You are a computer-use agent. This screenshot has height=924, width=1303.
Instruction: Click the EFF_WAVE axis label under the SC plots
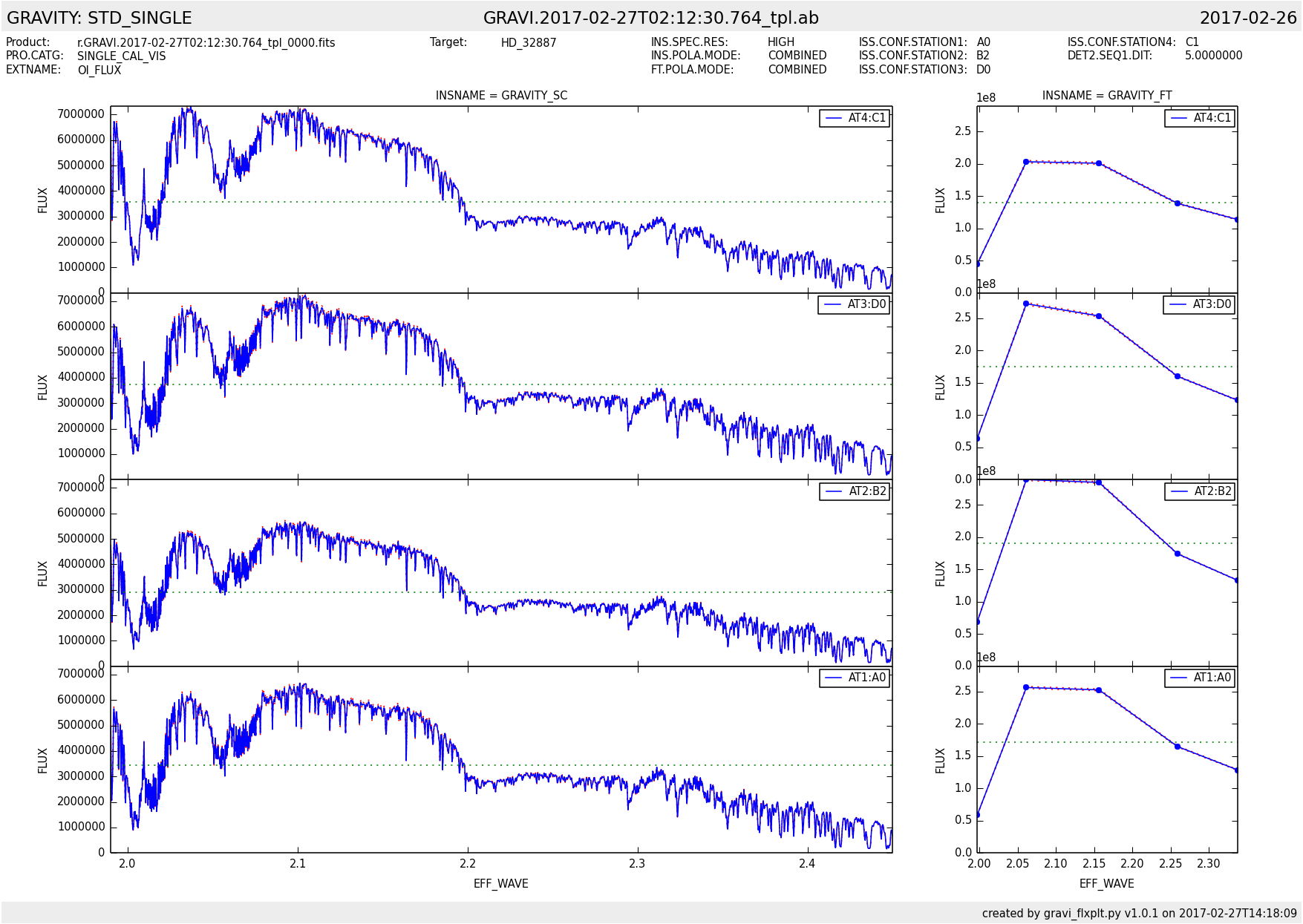pyautogui.click(x=501, y=884)
